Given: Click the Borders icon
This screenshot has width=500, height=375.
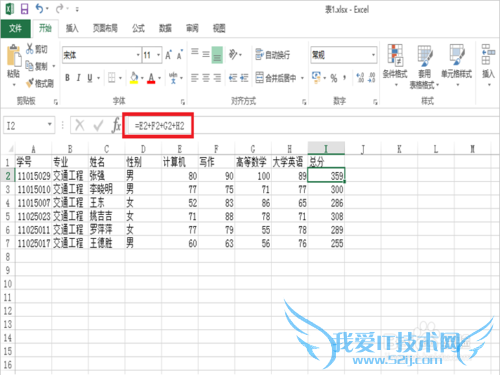Looking at the screenshot, I should (x=112, y=78).
